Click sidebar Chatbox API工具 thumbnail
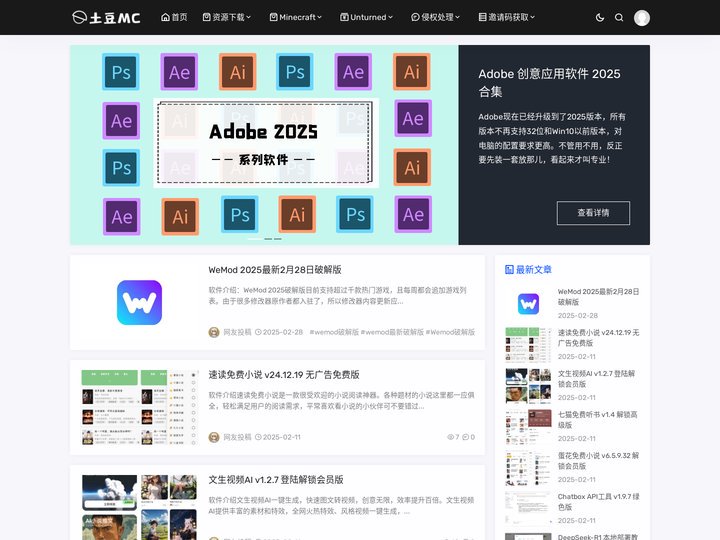Image resolution: width=720 pixels, height=540 pixels. click(x=528, y=509)
